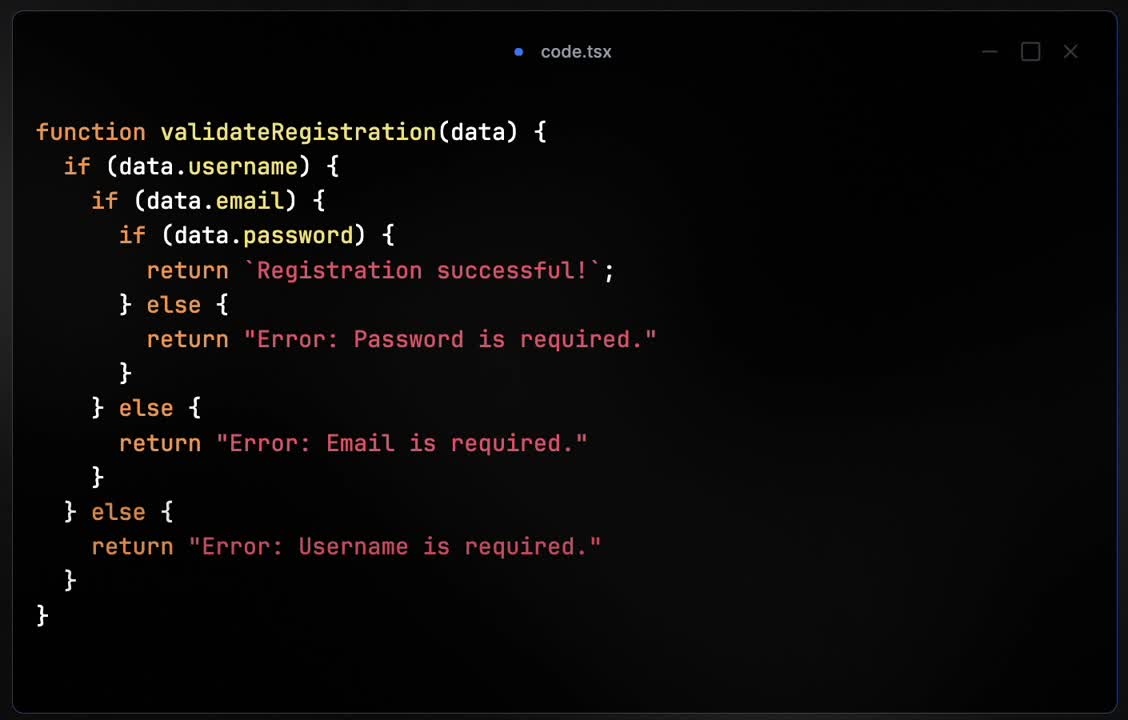The height and width of the screenshot is (720, 1128).
Task: Click the maximize window square icon
Action: point(1030,52)
